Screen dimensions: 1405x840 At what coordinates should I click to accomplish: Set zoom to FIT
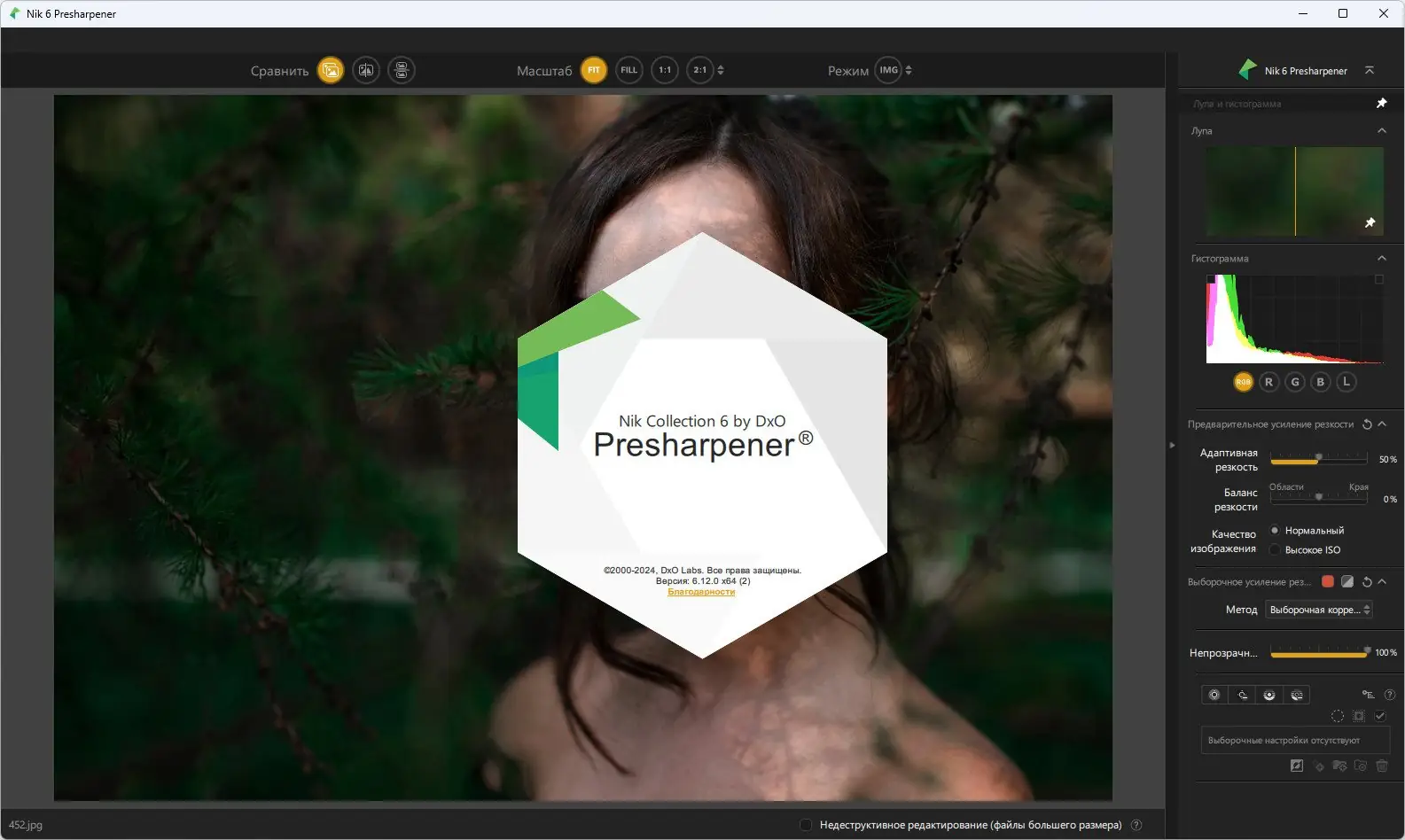pyautogui.click(x=594, y=70)
